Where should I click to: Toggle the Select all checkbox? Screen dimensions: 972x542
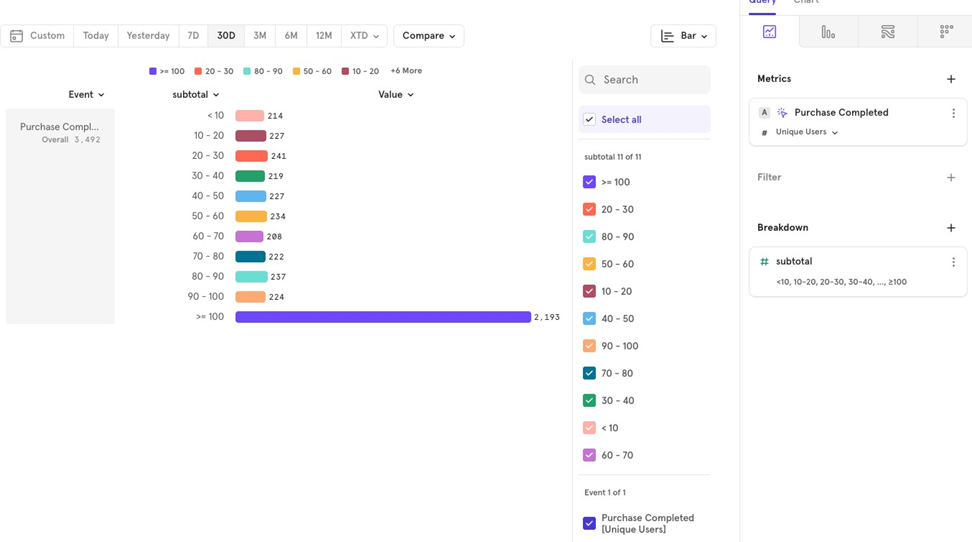[x=590, y=120]
